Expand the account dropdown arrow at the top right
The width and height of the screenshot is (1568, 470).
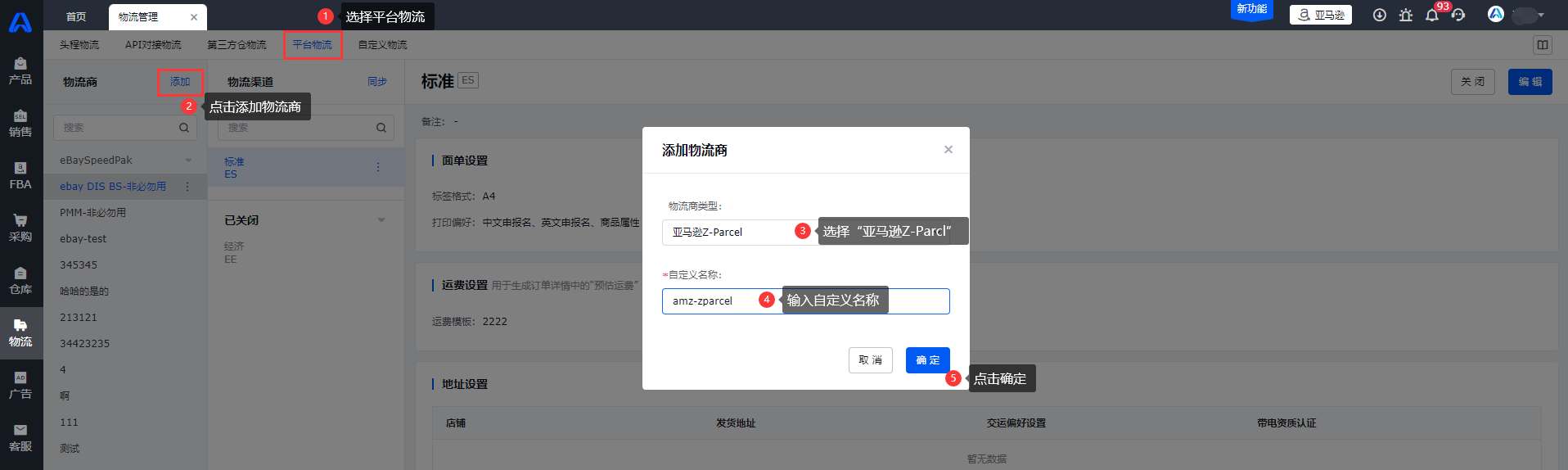click(1541, 15)
